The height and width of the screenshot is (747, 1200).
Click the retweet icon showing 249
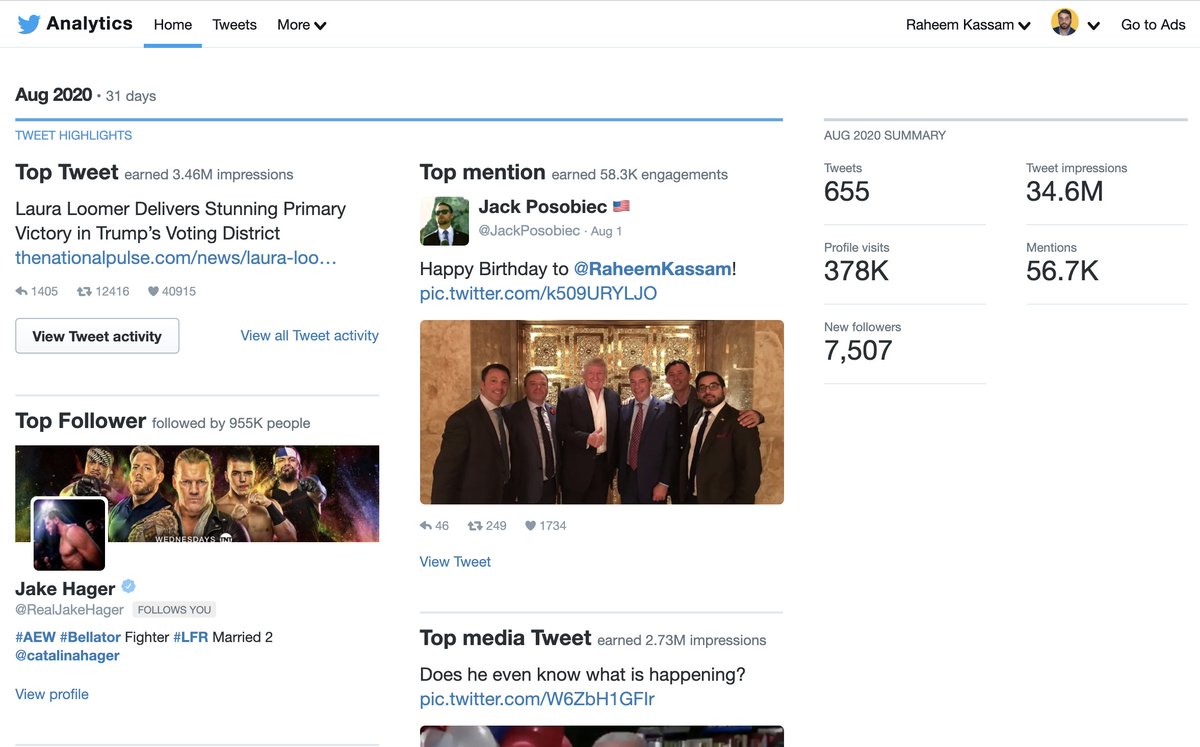click(x=475, y=525)
